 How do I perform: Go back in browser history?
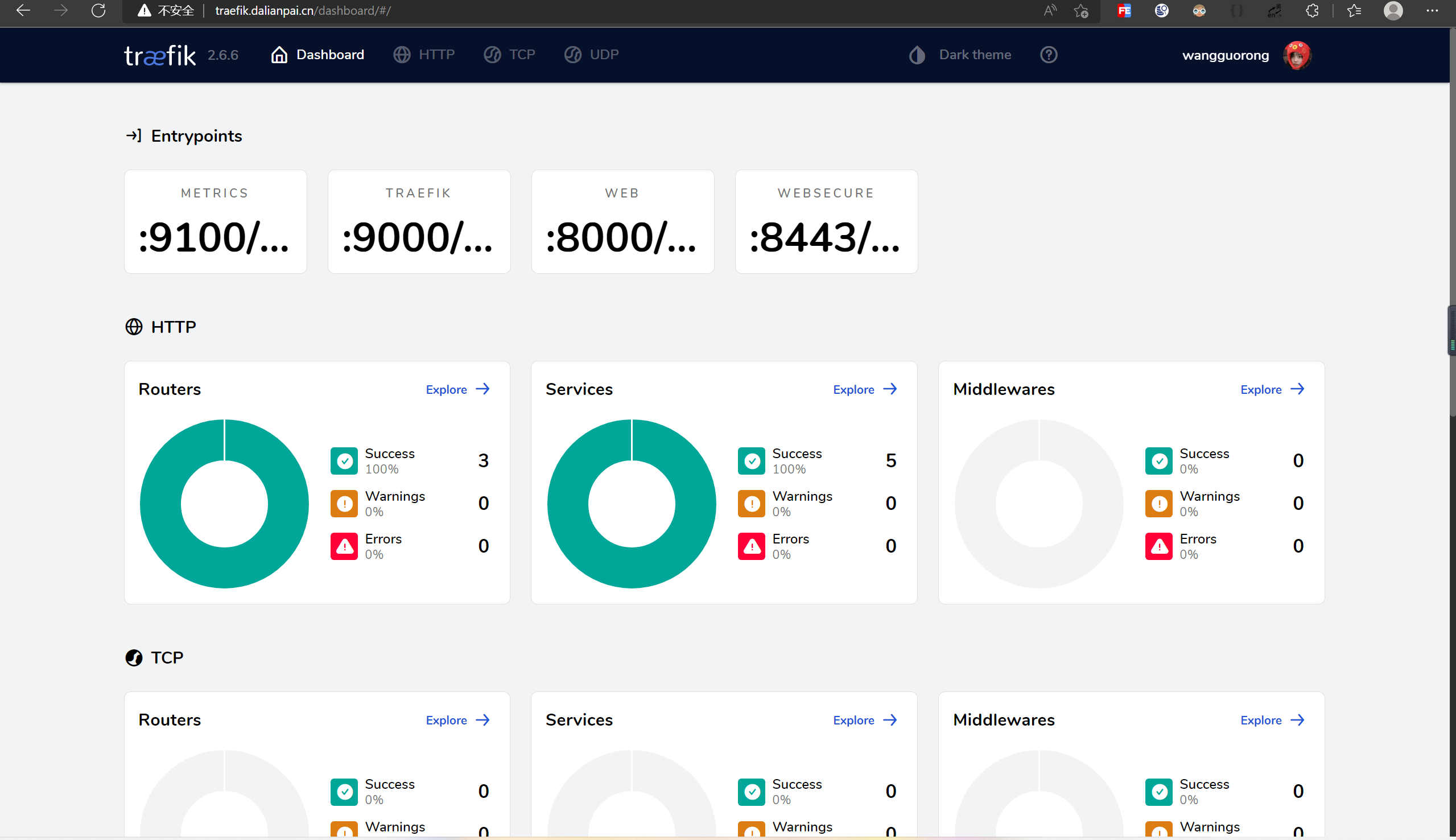tap(23, 10)
